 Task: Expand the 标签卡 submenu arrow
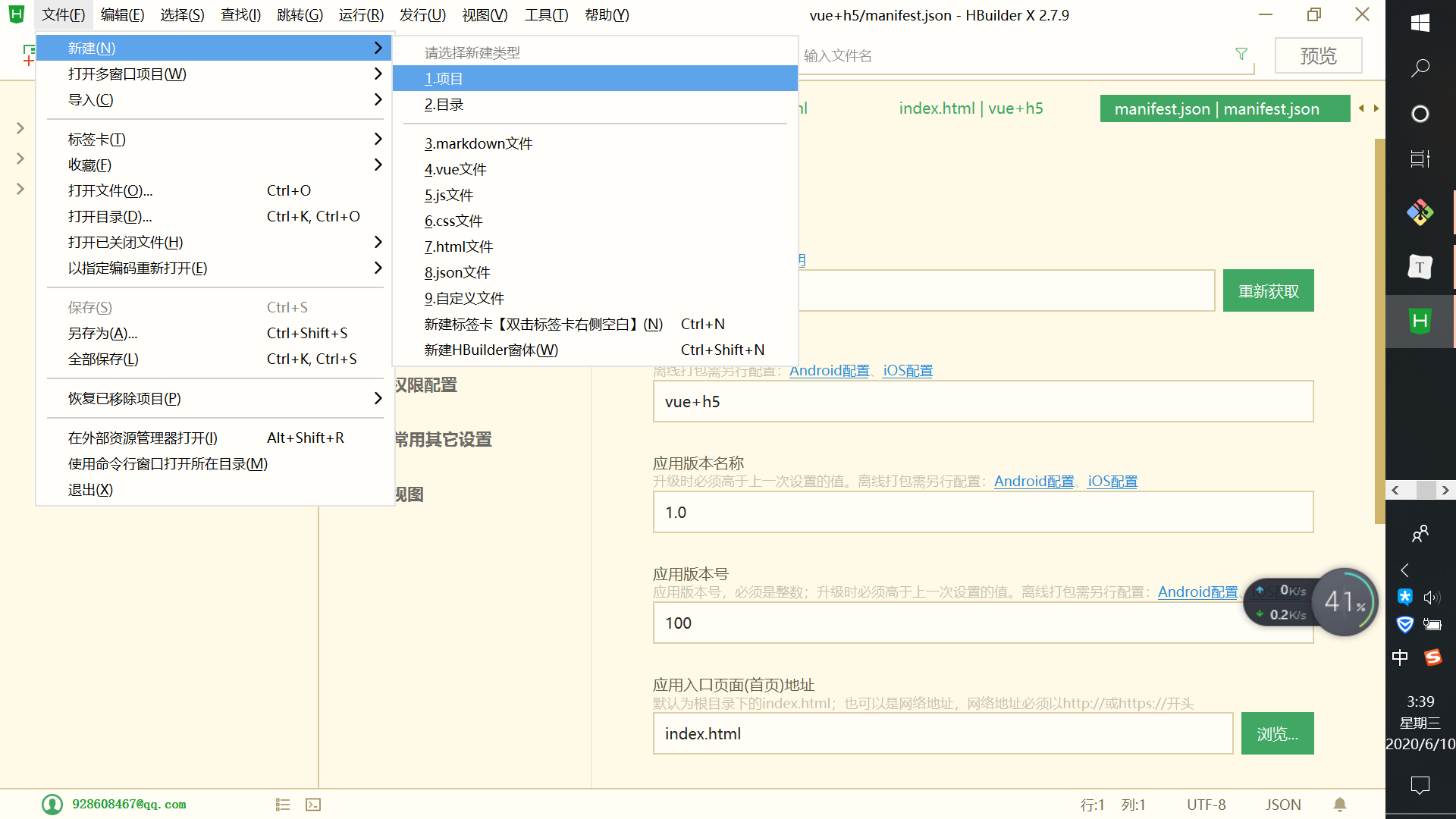(x=378, y=139)
